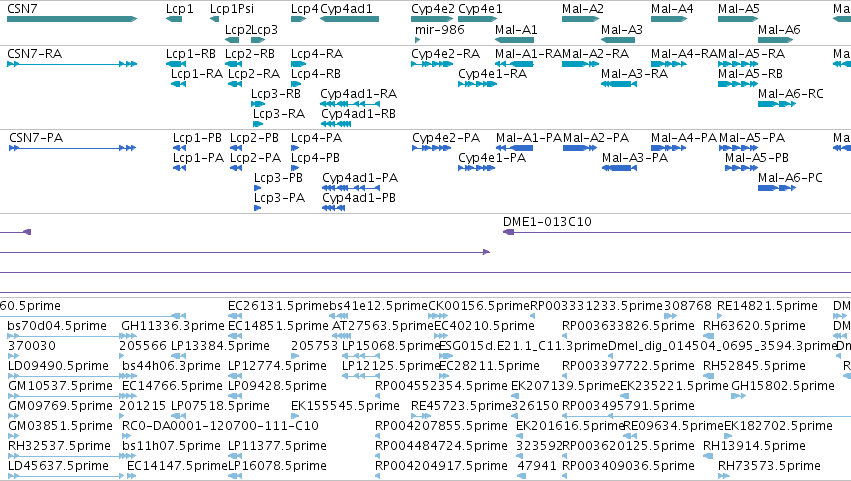851x481 pixels.
Task: Click EST EK207139.5prime
Action: (x=566, y=386)
